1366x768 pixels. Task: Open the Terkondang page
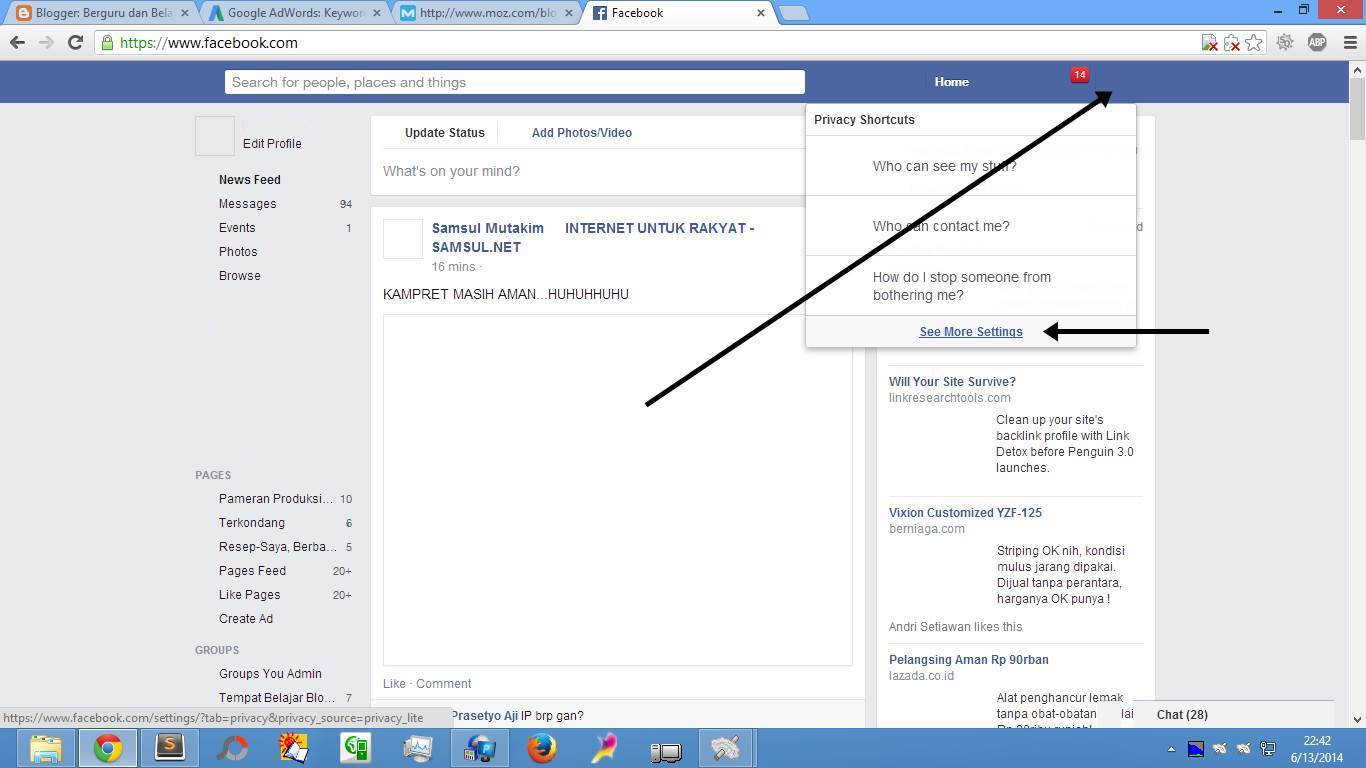tap(252, 523)
